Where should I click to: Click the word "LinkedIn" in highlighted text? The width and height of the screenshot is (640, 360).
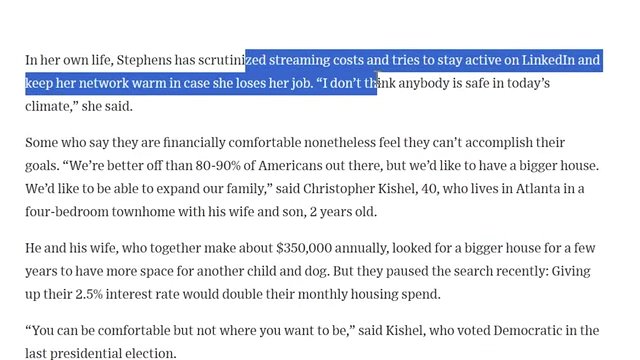coord(548,60)
